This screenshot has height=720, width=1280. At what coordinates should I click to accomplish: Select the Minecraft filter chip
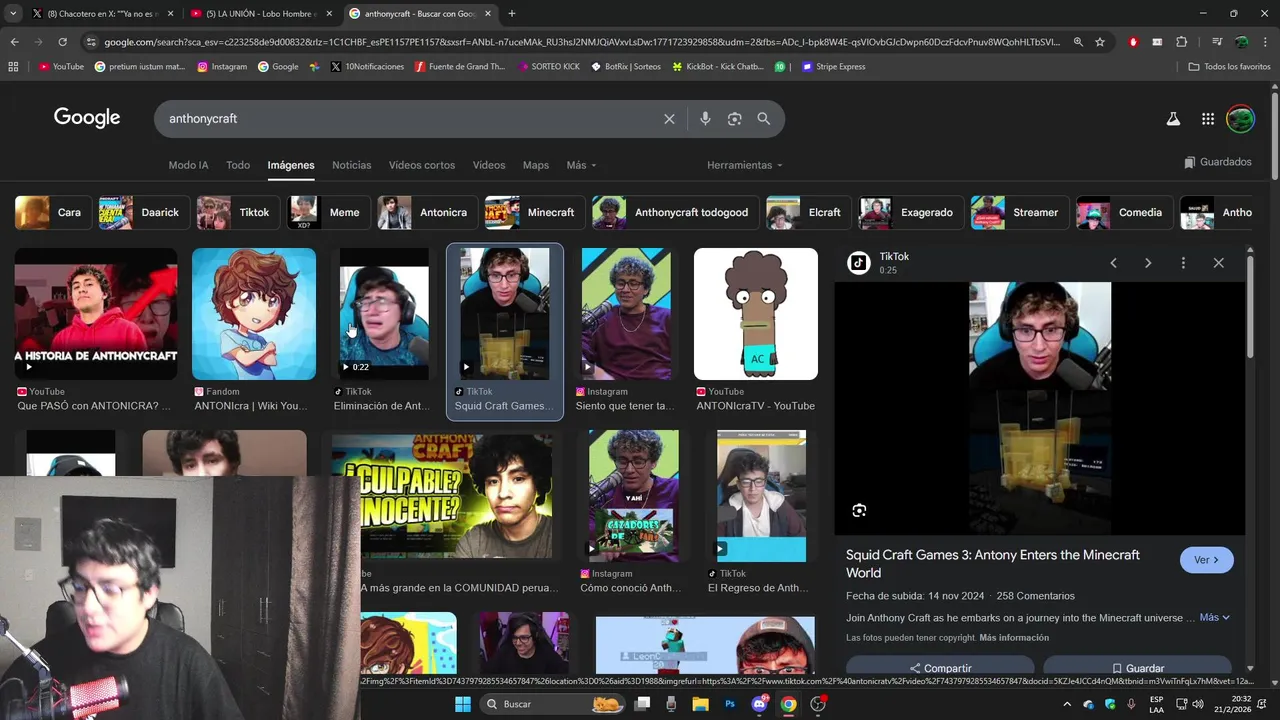(534, 213)
